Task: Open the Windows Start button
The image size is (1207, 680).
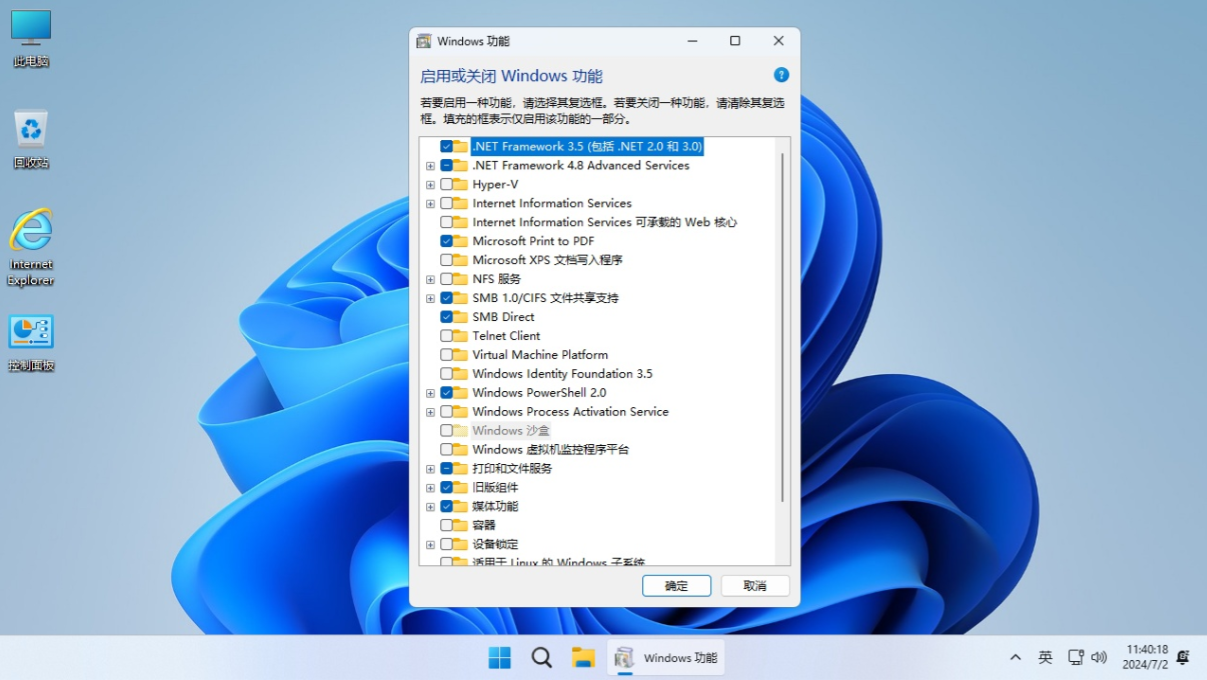Action: (499, 657)
